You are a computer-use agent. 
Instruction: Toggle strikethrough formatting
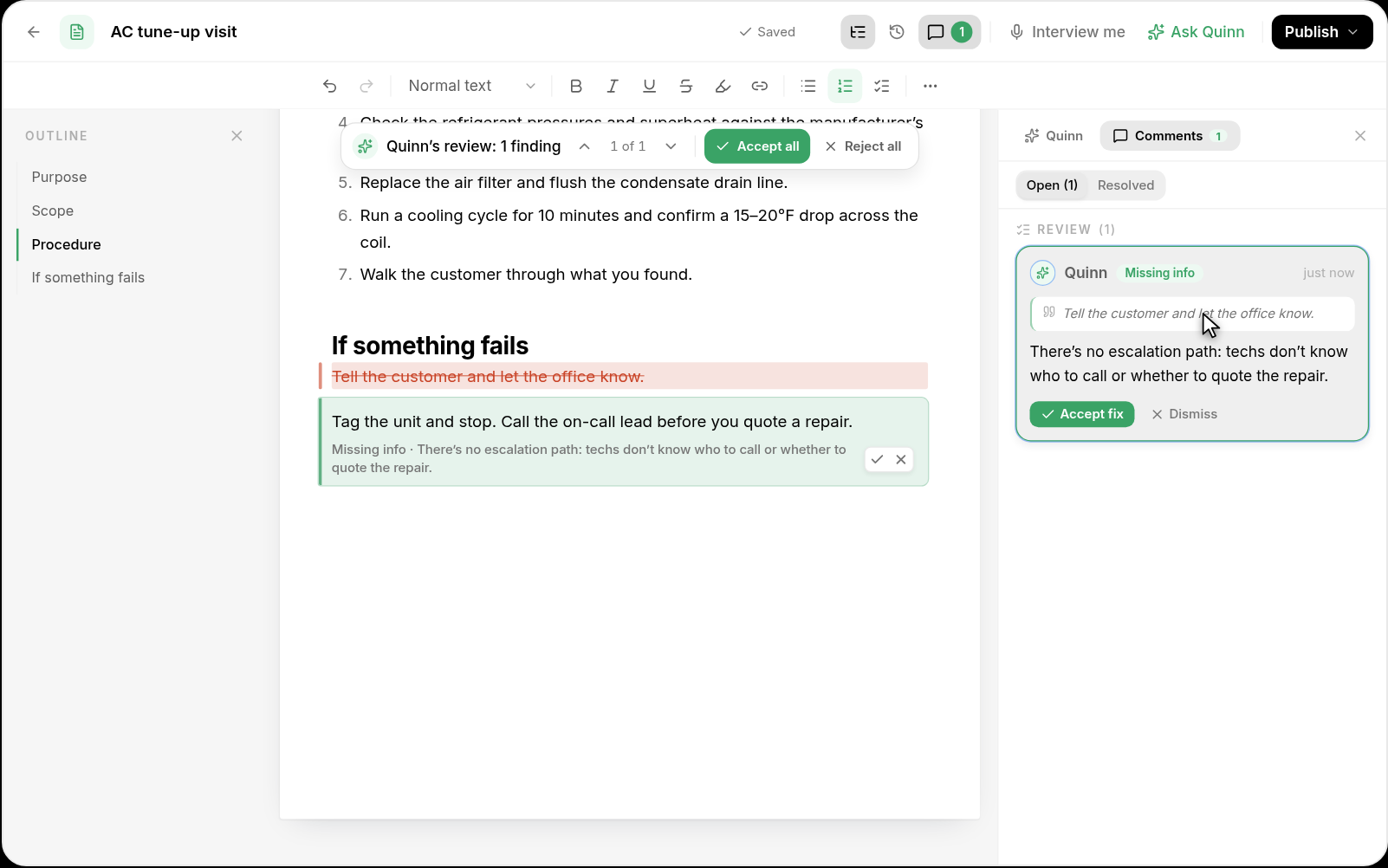coord(686,86)
